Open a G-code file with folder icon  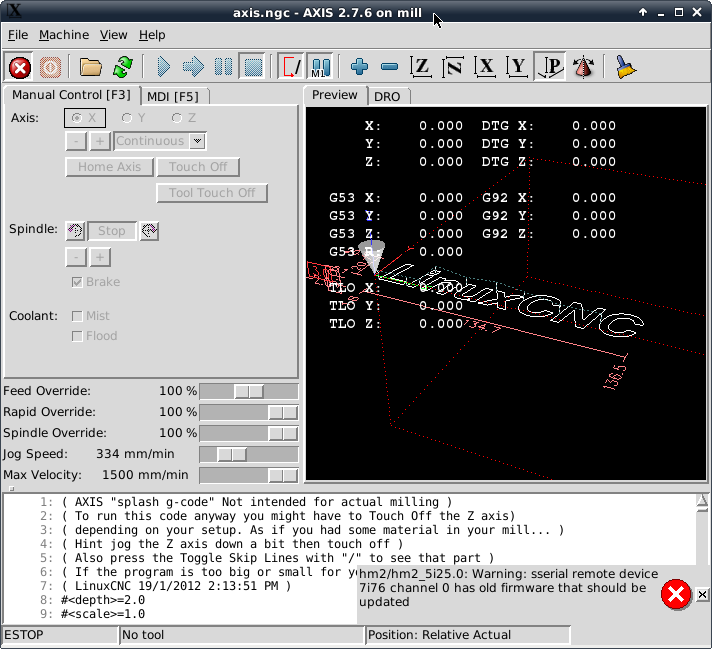click(90, 67)
